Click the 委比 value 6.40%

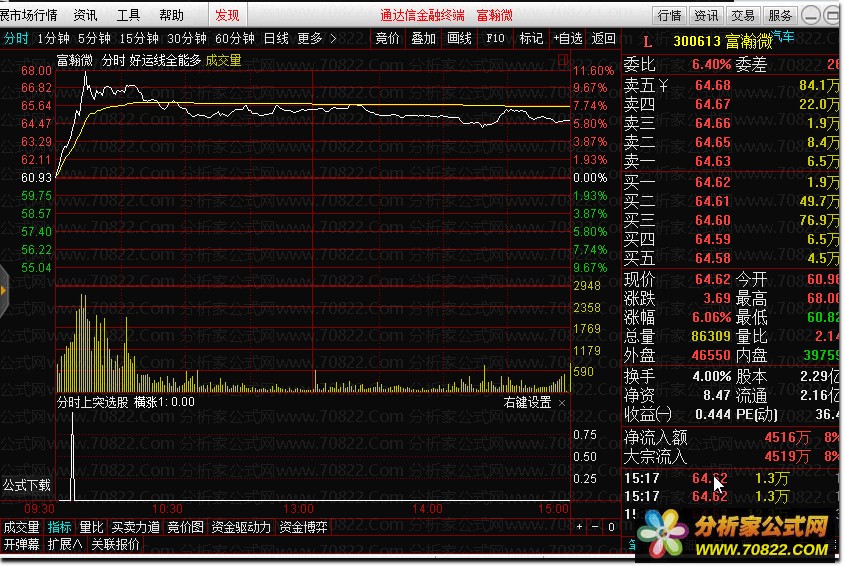coord(711,65)
